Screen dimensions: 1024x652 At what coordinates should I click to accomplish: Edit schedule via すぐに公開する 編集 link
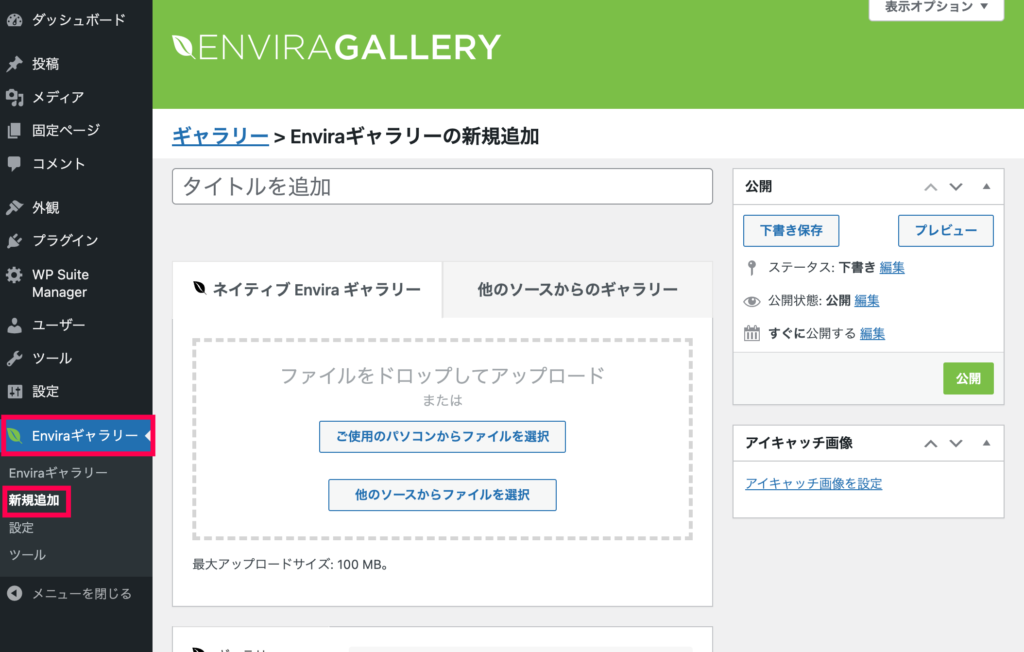tap(872, 333)
